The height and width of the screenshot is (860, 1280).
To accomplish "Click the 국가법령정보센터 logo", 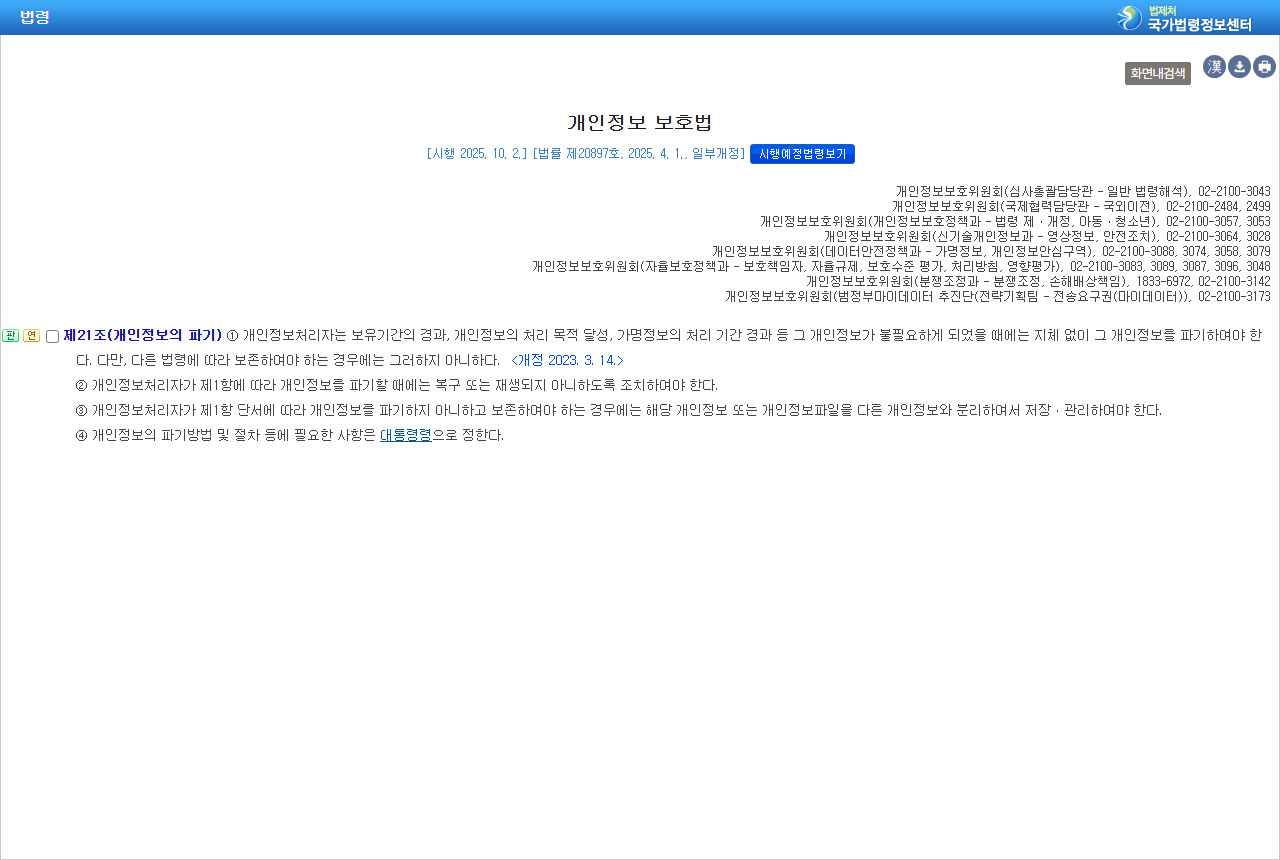I will (x=1184, y=18).
